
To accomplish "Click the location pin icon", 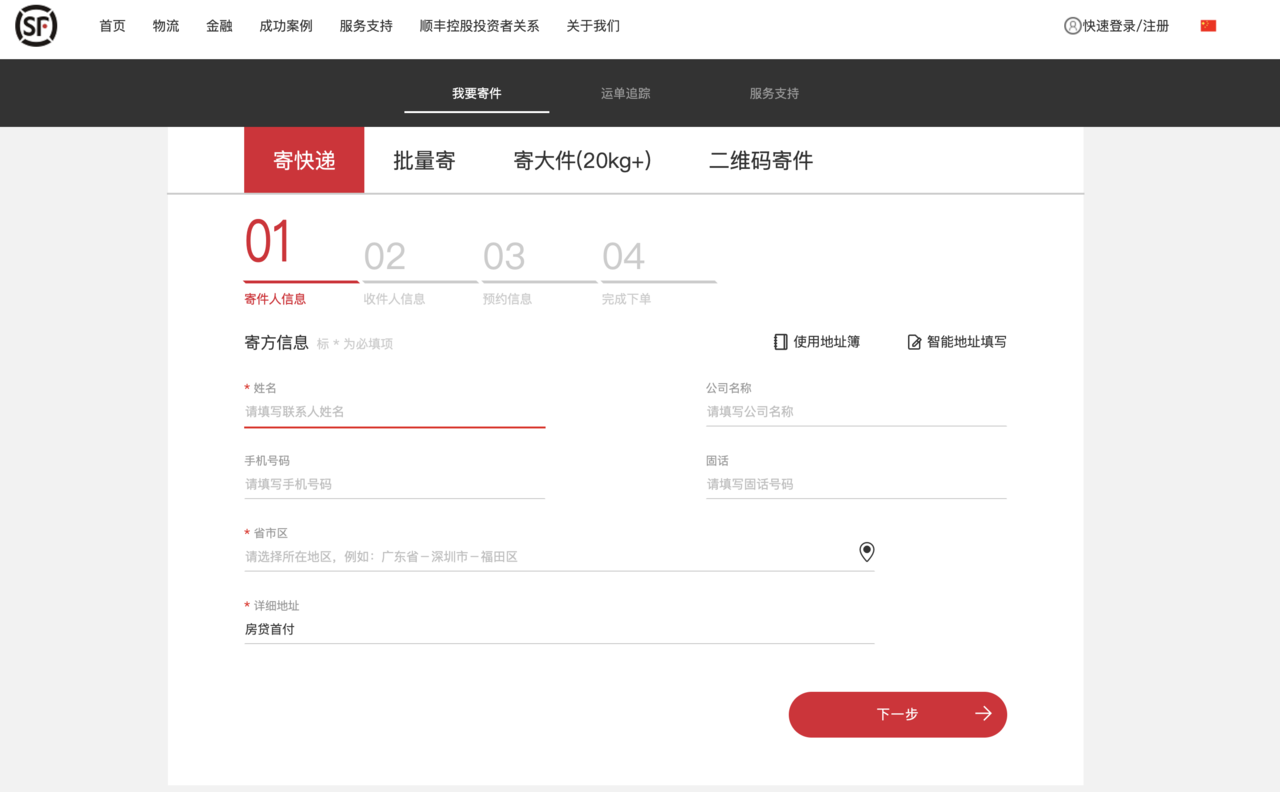I will 867,552.
